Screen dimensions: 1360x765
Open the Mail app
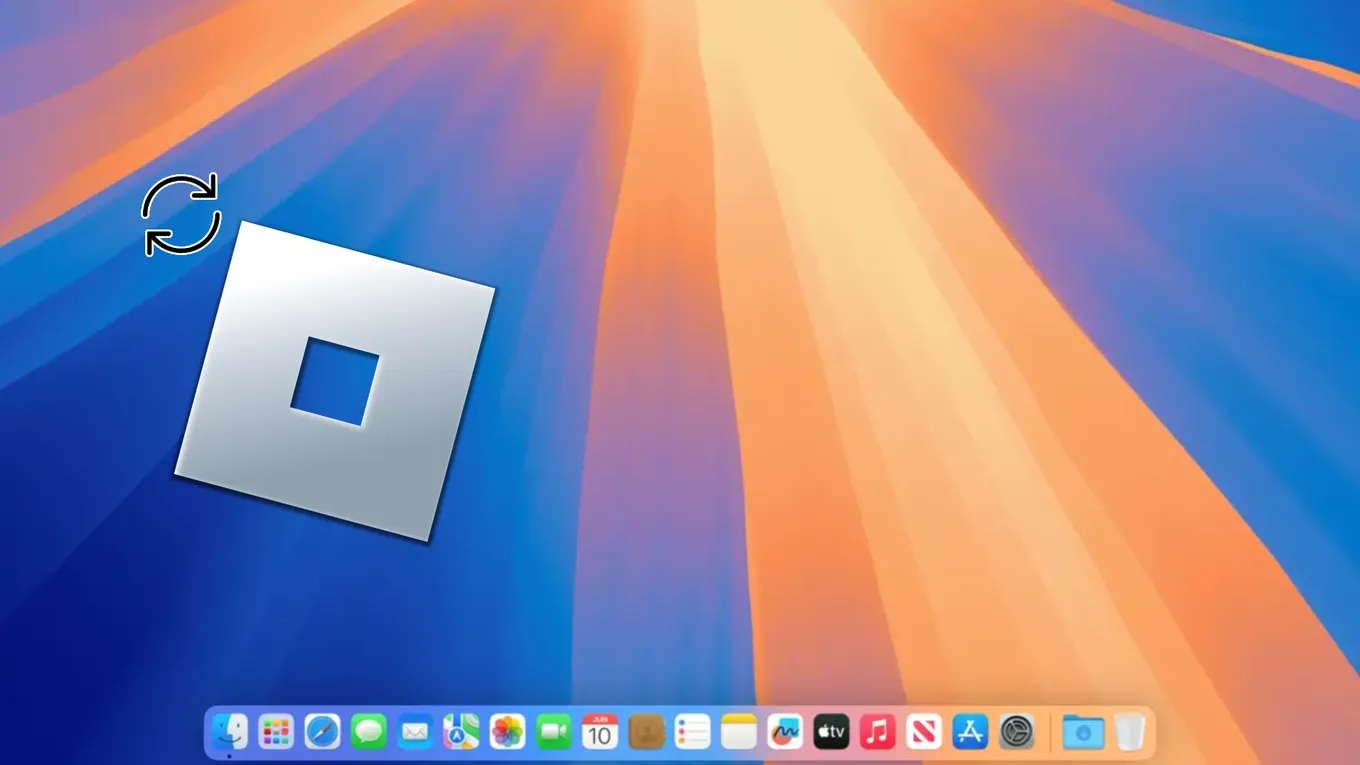(x=415, y=732)
